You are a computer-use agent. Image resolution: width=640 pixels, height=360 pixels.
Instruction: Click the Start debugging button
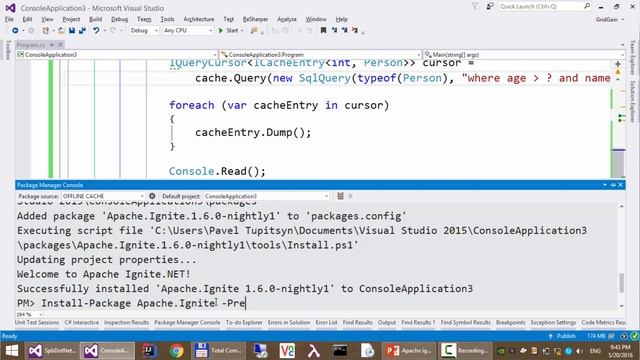tap(228, 31)
